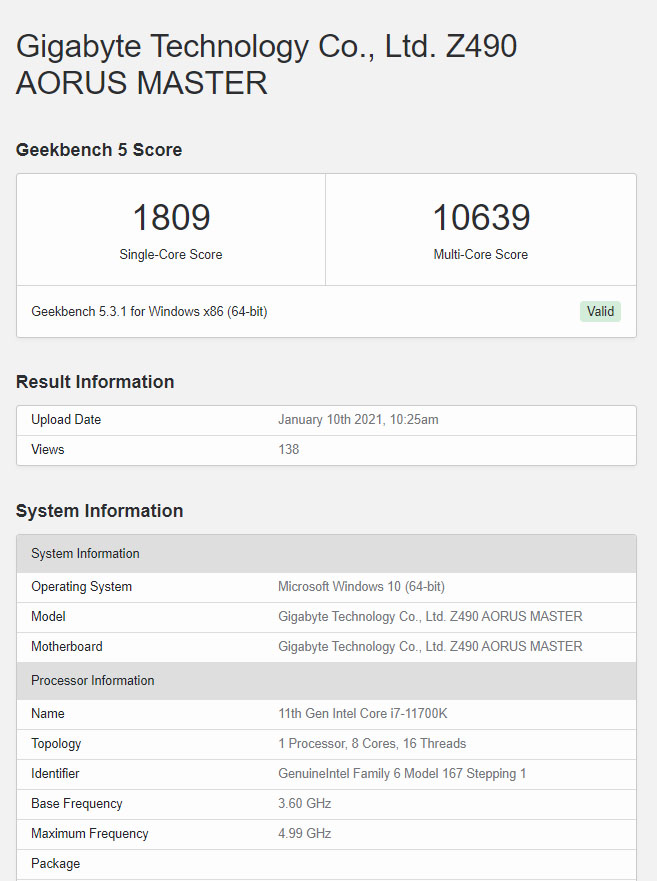Click the Motherboard row label
Screen dimensions: 657x881
click(x=67, y=646)
